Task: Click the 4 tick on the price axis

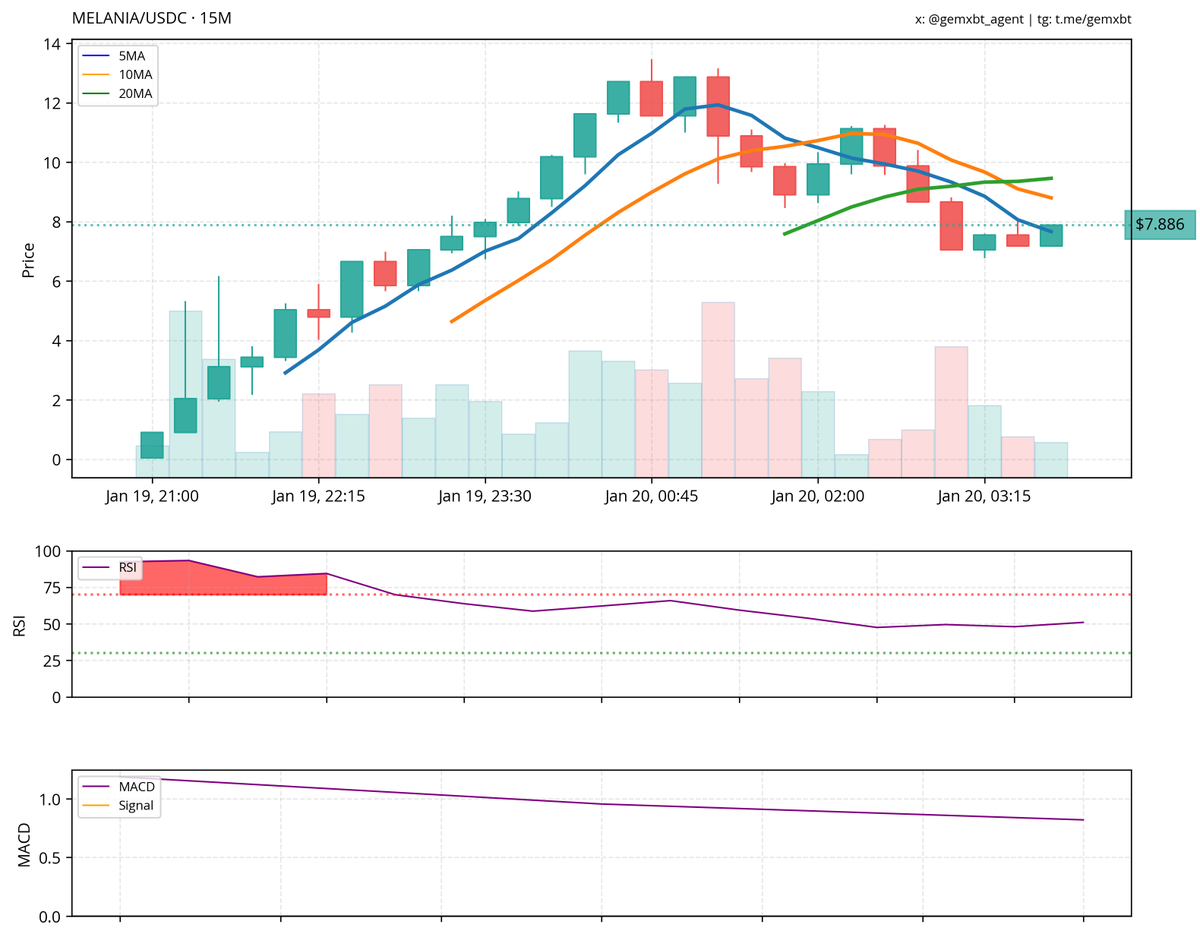Action: point(56,341)
